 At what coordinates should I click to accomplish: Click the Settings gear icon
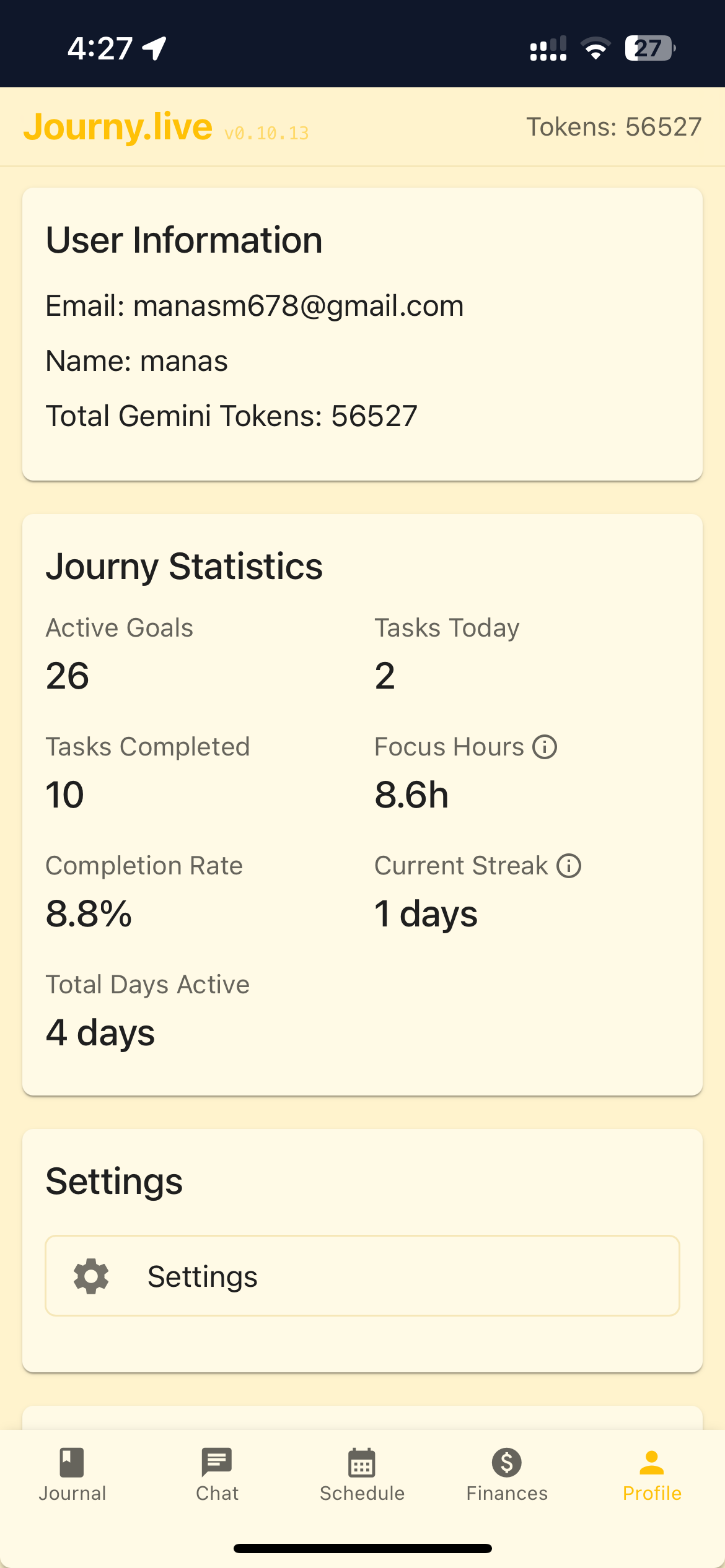click(91, 1276)
